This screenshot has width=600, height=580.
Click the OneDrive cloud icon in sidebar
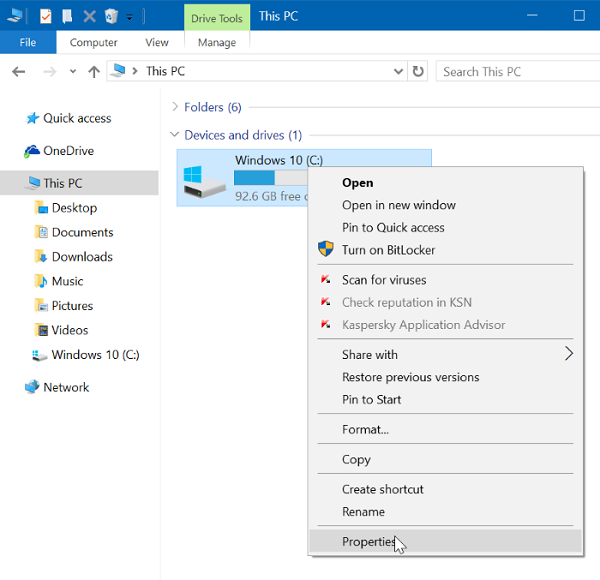[31, 151]
